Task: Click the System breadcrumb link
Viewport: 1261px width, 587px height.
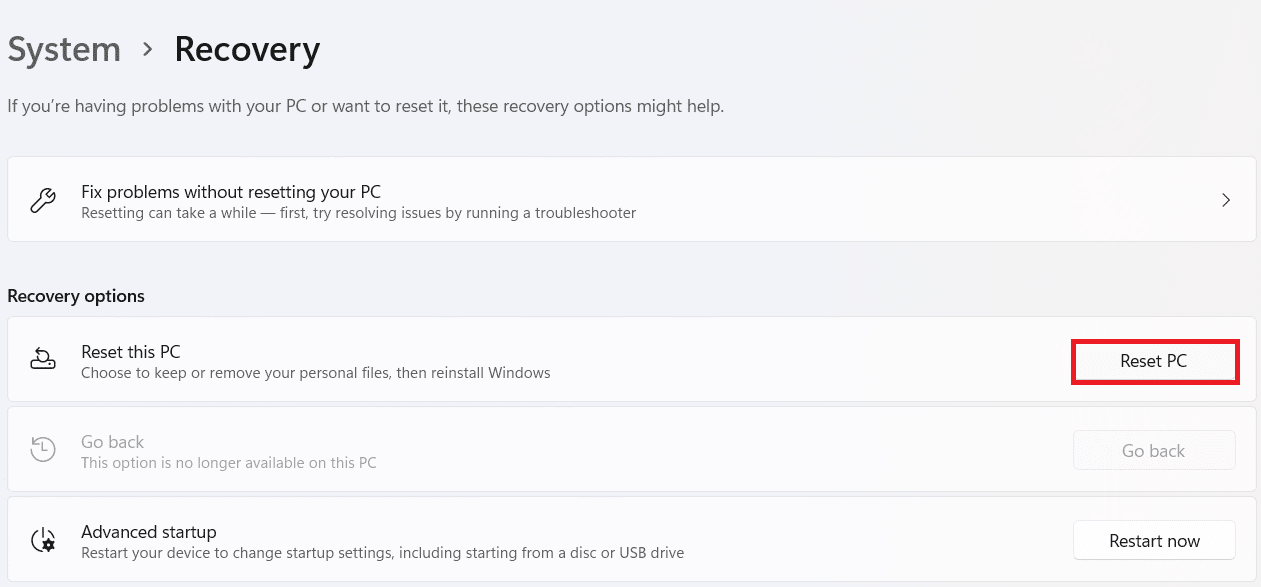Action: 64,50
